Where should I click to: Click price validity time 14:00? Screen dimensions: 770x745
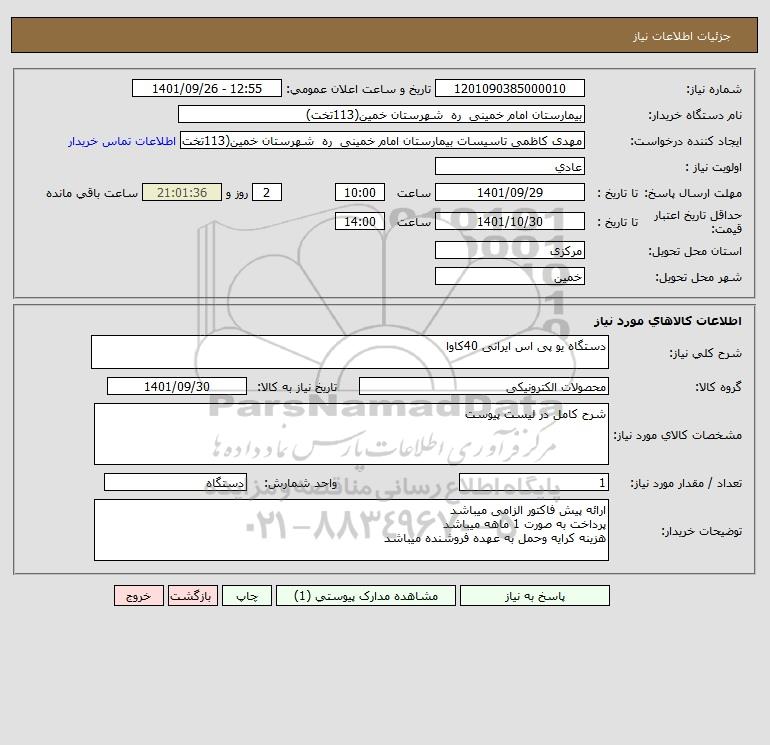[x=359, y=221]
